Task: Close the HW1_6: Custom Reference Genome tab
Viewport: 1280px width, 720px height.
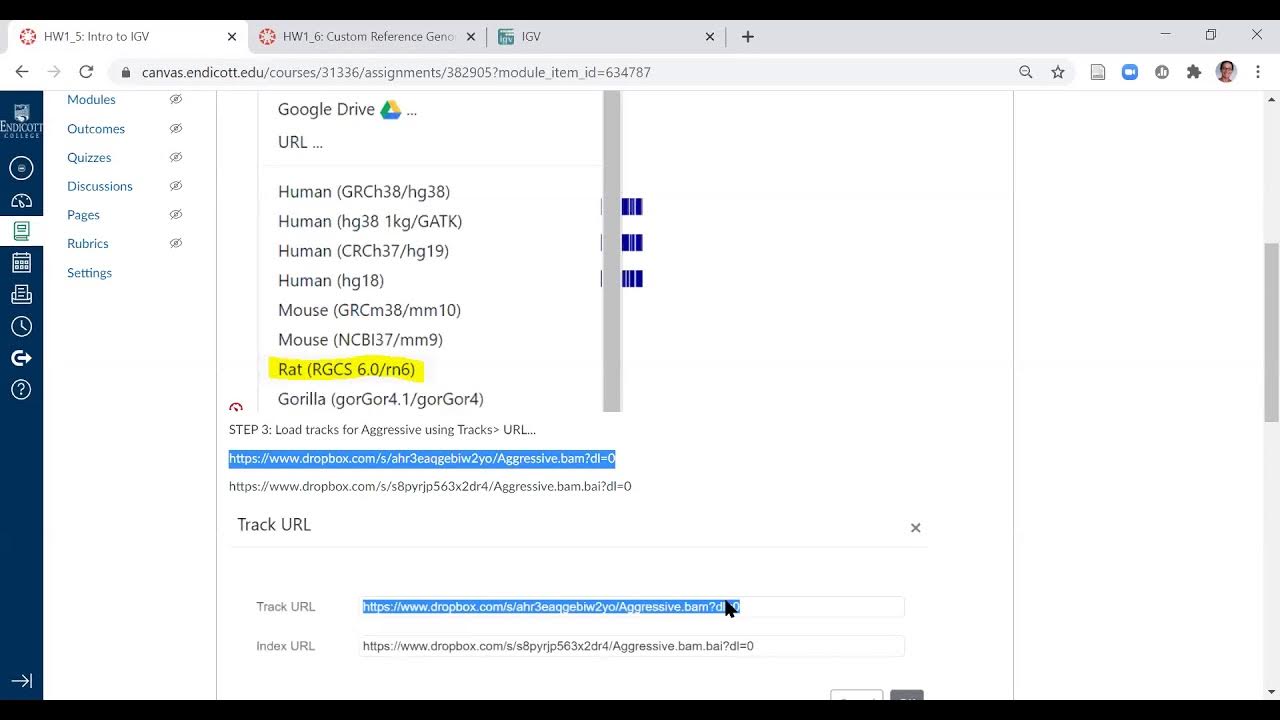Action: click(x=471, y=36)
